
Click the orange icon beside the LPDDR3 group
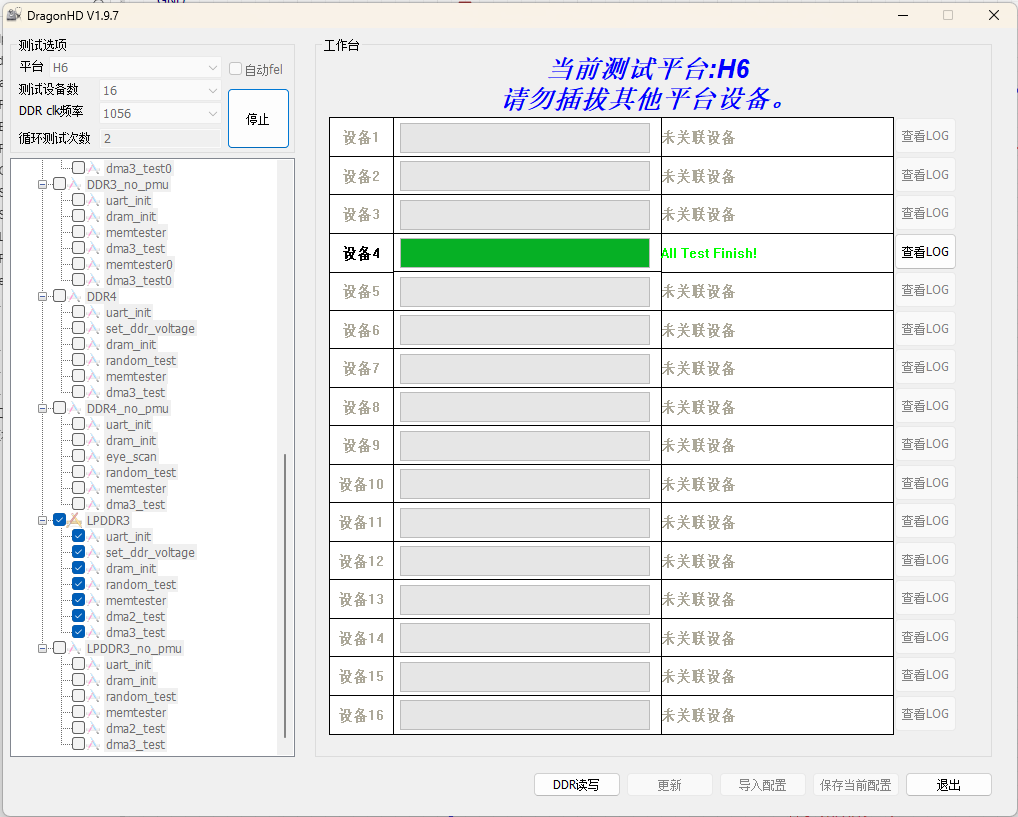pyautogui.click(x=76, y=520)
